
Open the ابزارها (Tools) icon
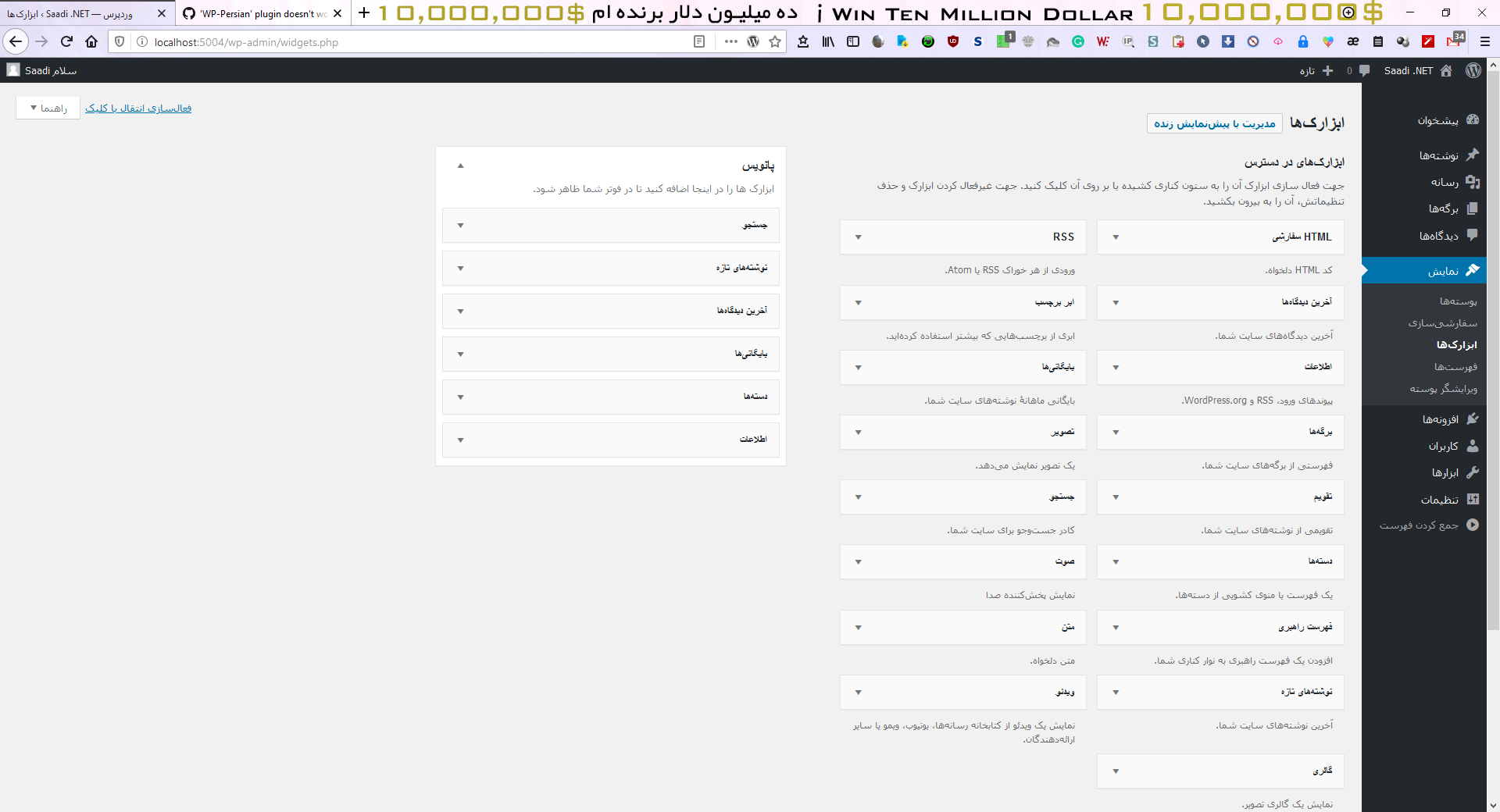(1473, 472)
